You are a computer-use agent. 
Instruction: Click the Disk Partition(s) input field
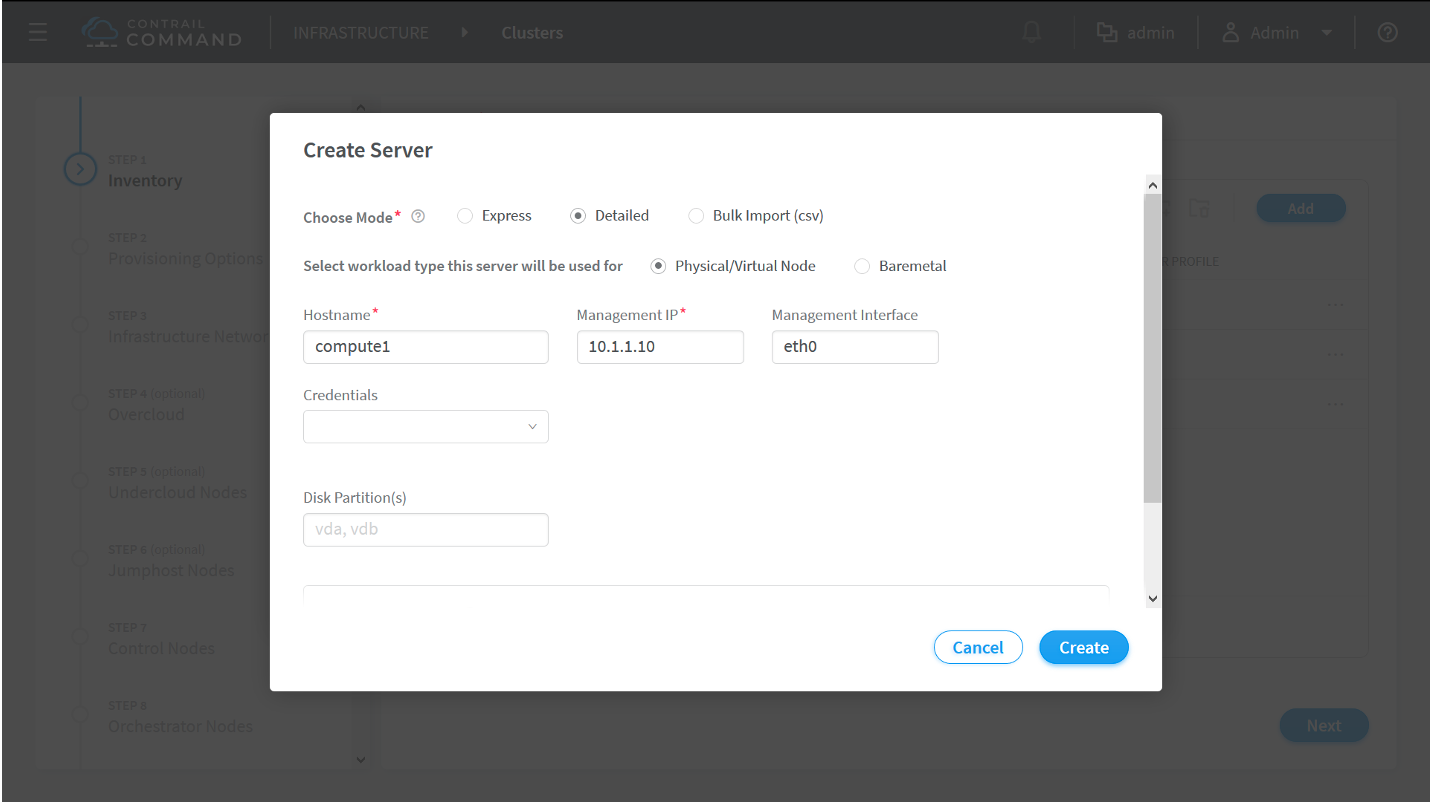click(425, 530)
